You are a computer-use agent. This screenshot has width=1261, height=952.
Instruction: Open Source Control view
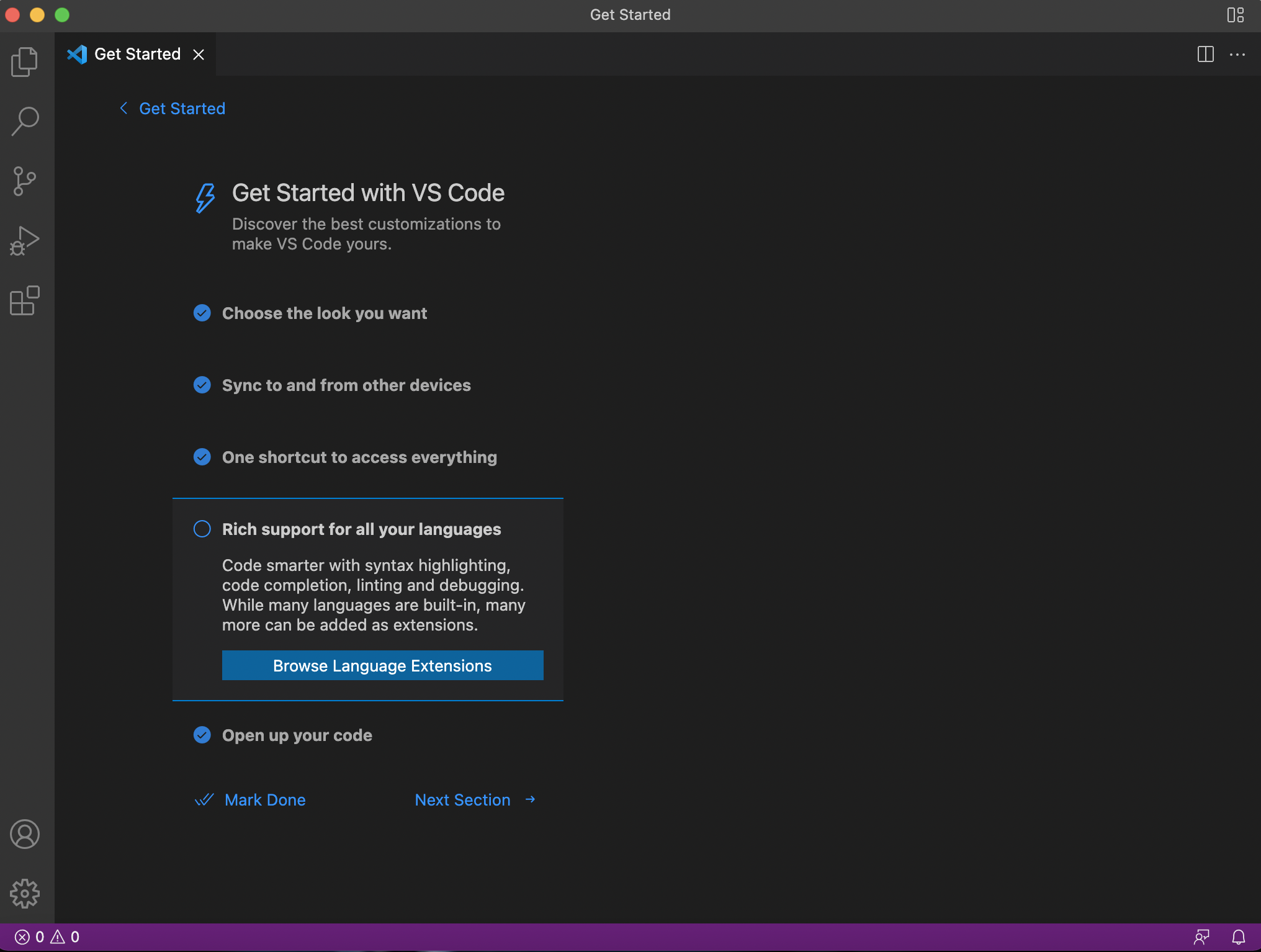pos(25,181)
